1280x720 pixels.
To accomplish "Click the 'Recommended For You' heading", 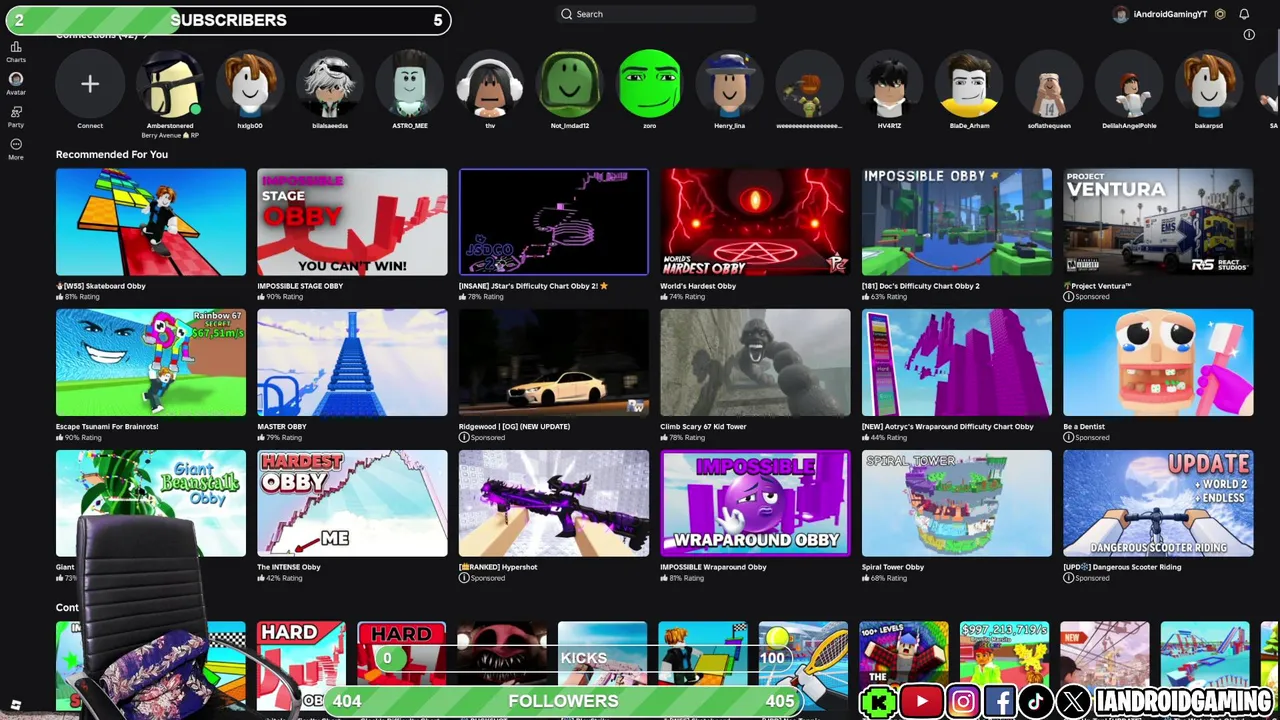I will point(112,154).
